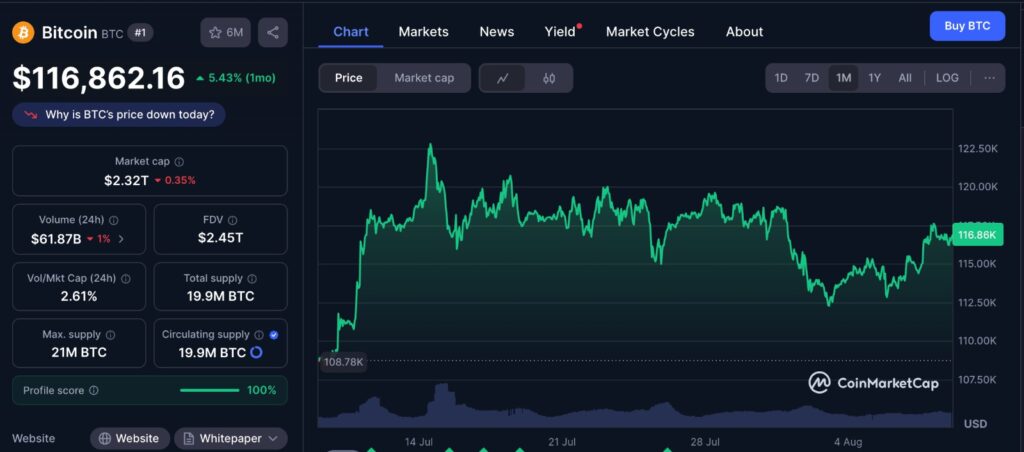The width and height of the screenshot is (1024, 452).
Task: Set chart range to 1Y
Action: (x=874, y=78)
